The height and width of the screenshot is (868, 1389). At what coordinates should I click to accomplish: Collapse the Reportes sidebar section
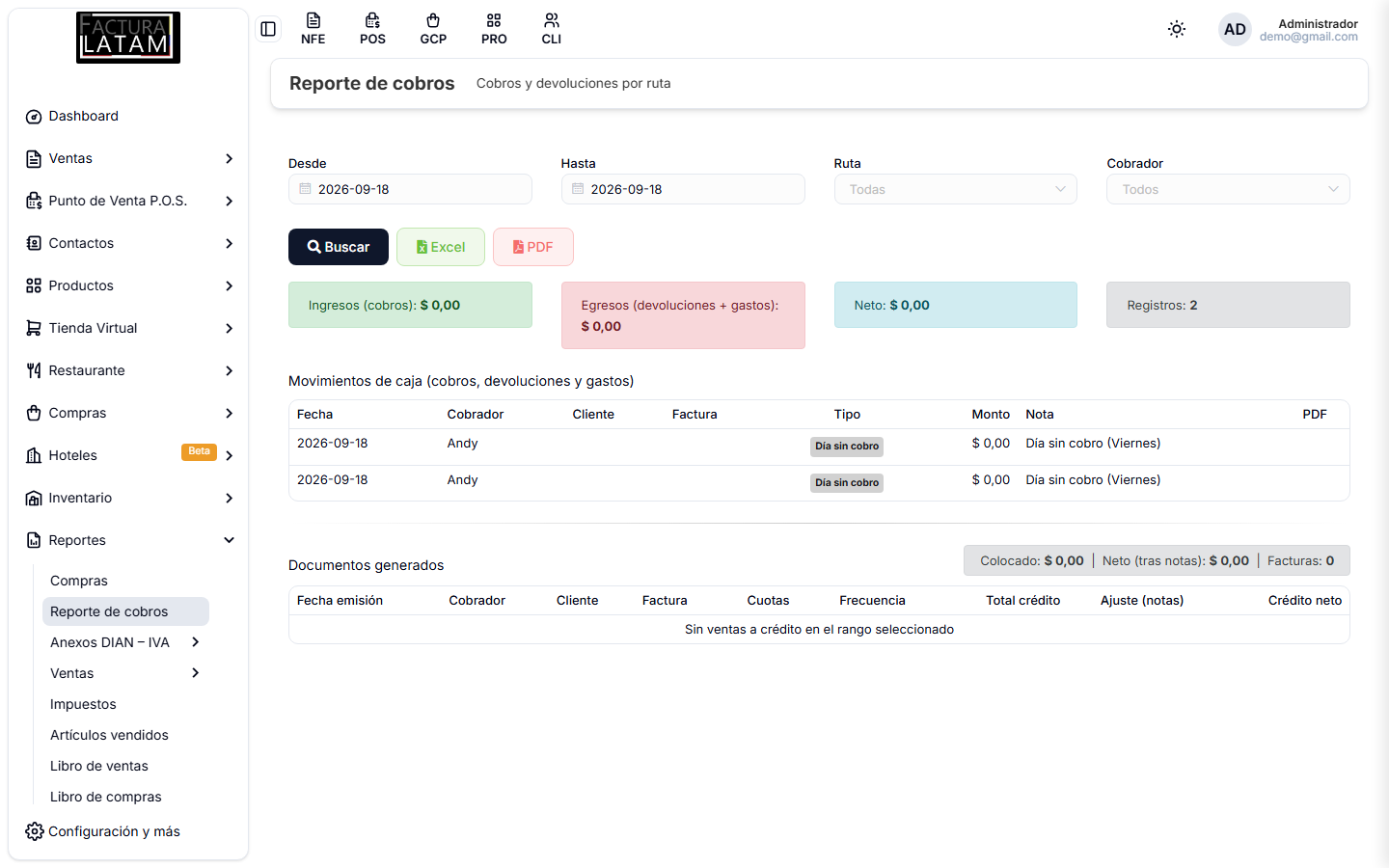coord(128,540)
